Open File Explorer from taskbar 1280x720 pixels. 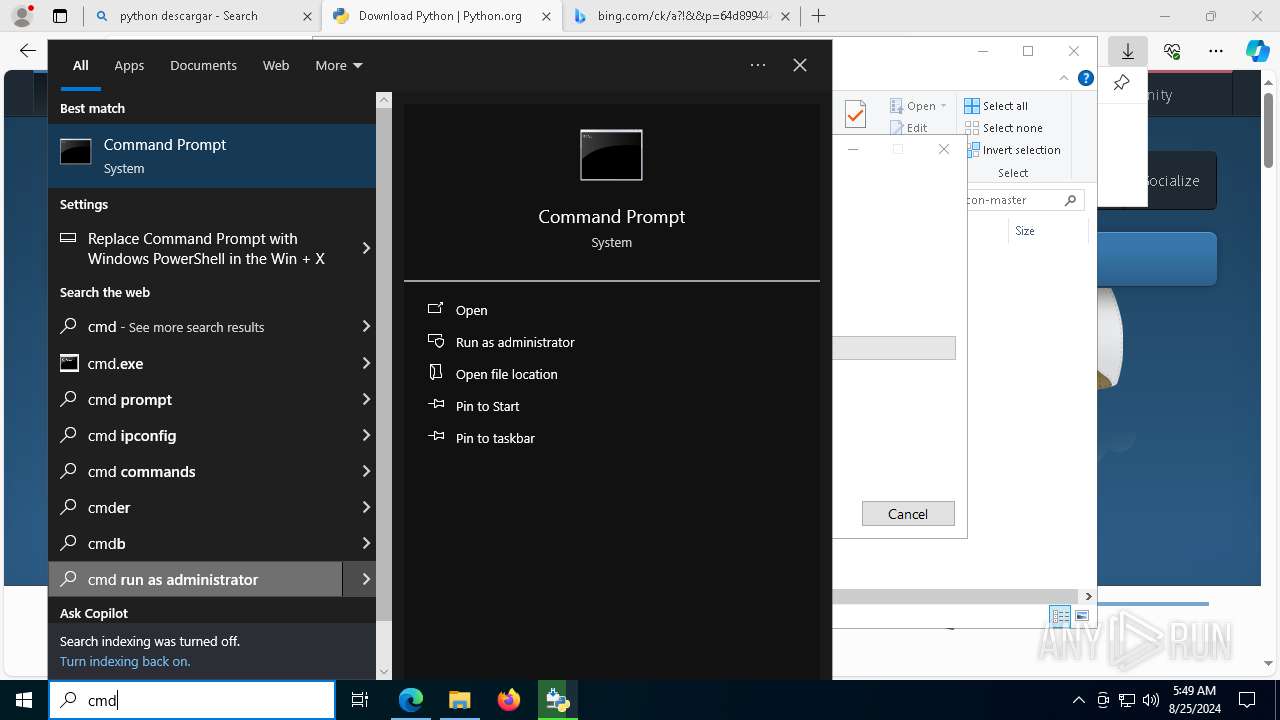coord(459,700)
